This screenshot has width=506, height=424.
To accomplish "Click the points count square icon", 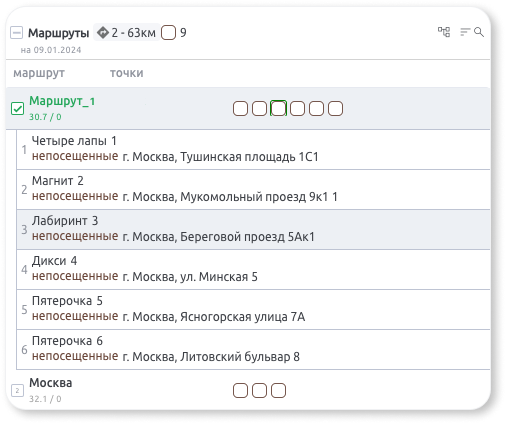I will click(168, 33).
